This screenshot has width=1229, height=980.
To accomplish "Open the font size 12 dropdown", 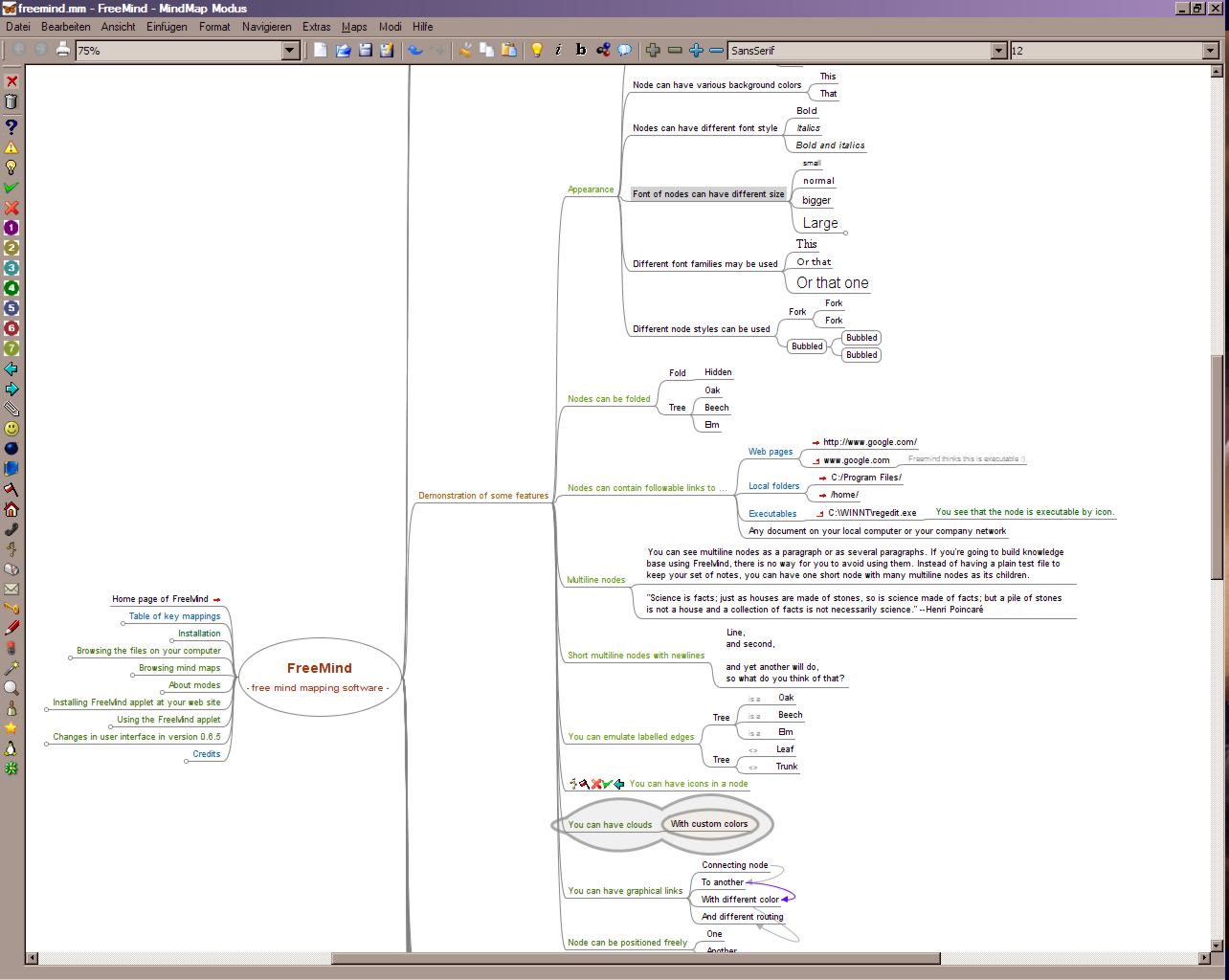I will pyautogui.click(x=1209, y=50).
